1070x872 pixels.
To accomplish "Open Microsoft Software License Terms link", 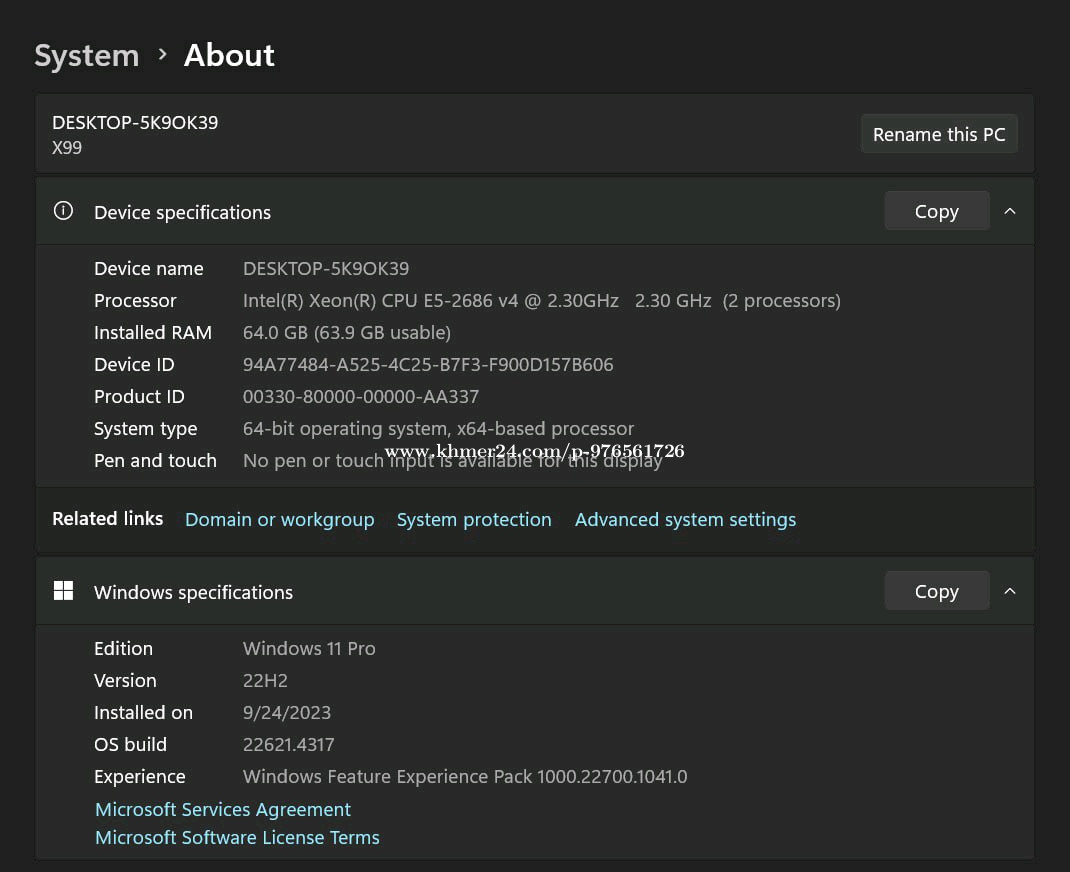I will pos(237,838).
